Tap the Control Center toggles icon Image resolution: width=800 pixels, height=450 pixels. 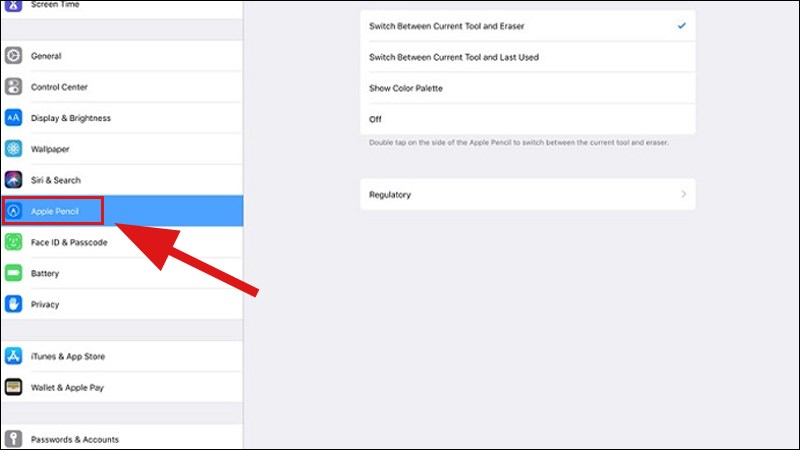tap(14, 87)
